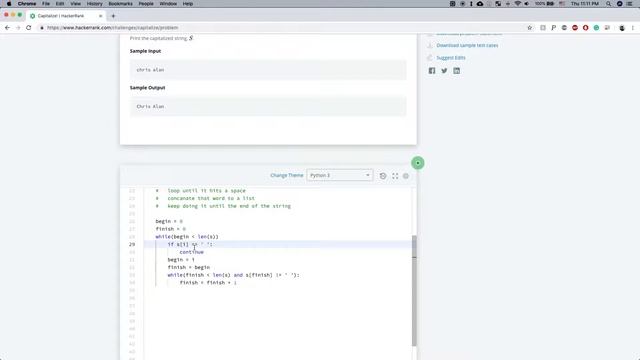
Task: Click Download sample test cases link
Action: [x=467, y=45]
